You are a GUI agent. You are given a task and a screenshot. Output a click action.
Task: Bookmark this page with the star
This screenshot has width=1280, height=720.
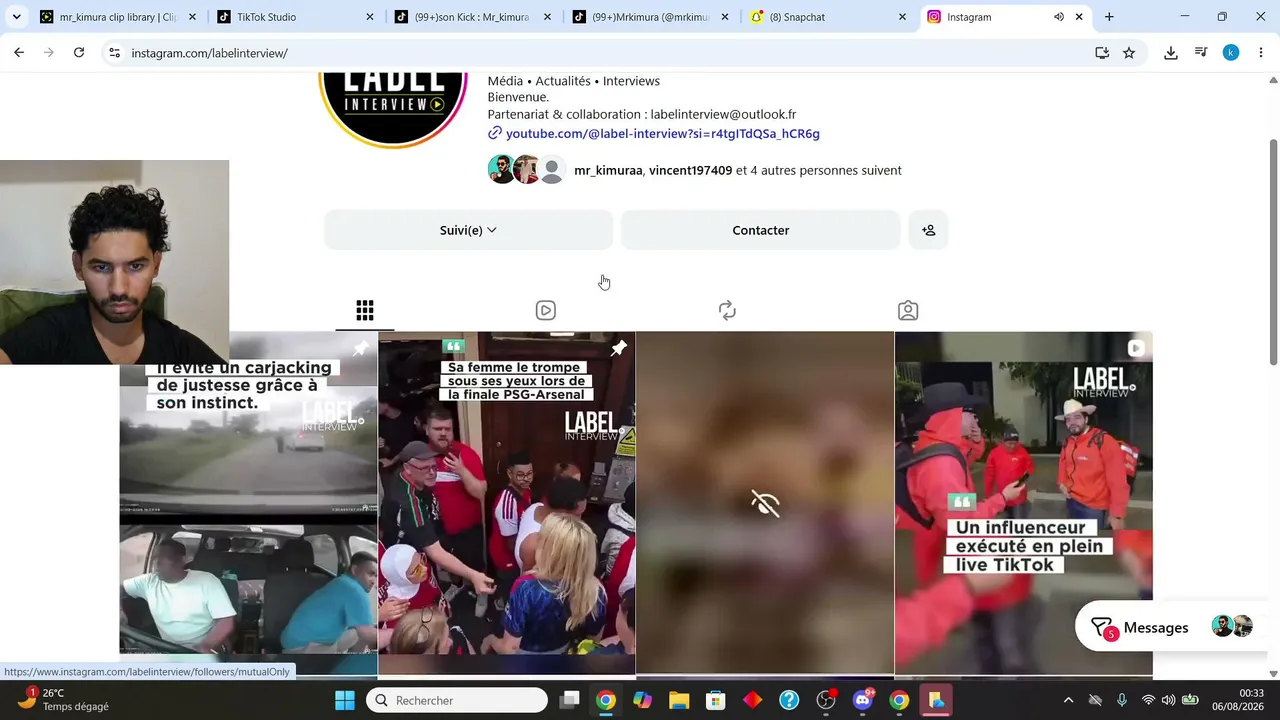[x=1129, y=53]
